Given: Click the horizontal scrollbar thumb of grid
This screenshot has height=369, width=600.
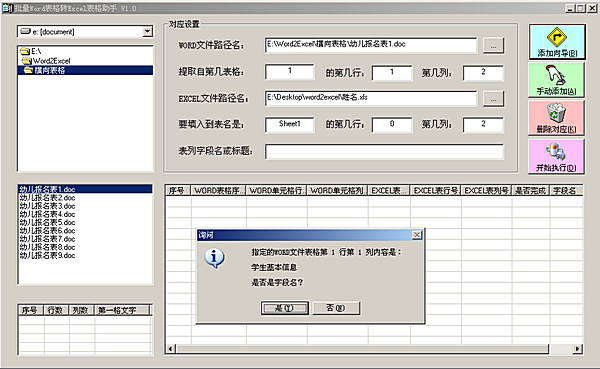Looking at the screenshot, I should [x=362, y=349].
